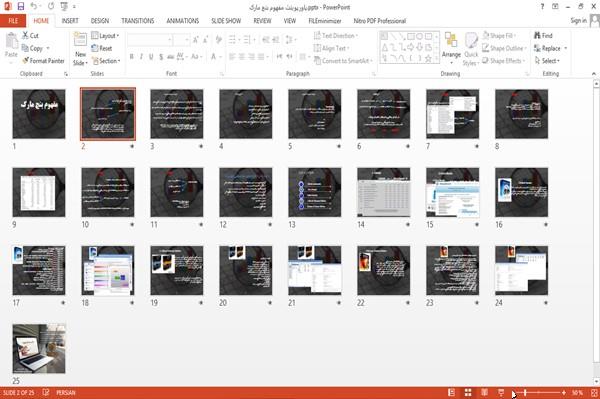
Task: Select slide 9 thumbnail with table
Action: pos(39,192)
